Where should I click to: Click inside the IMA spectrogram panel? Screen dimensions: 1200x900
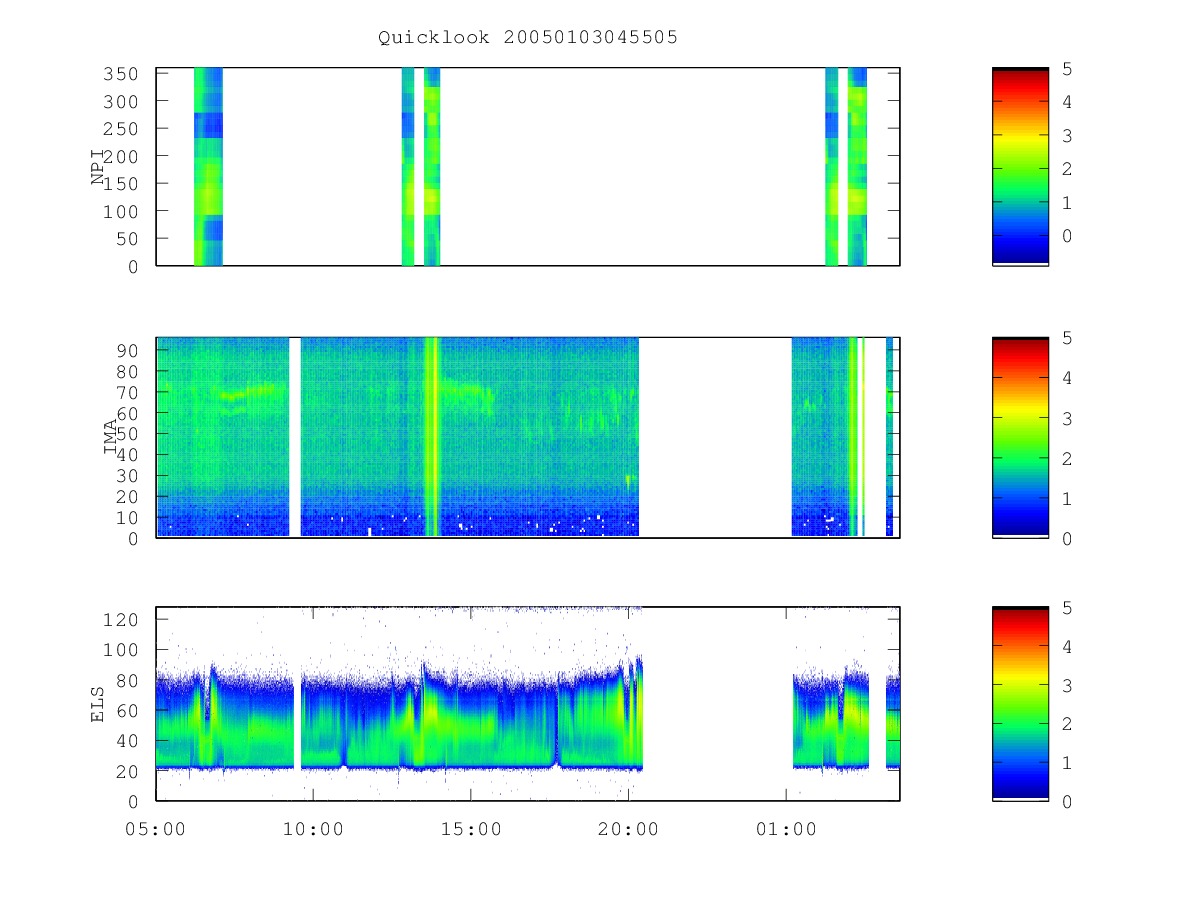[528, 437]
